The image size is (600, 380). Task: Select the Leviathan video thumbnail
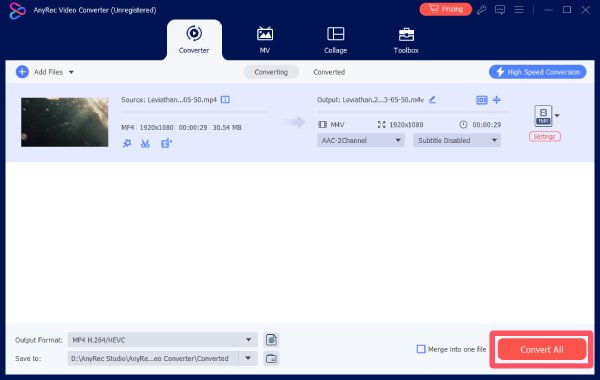pos(65,122)
